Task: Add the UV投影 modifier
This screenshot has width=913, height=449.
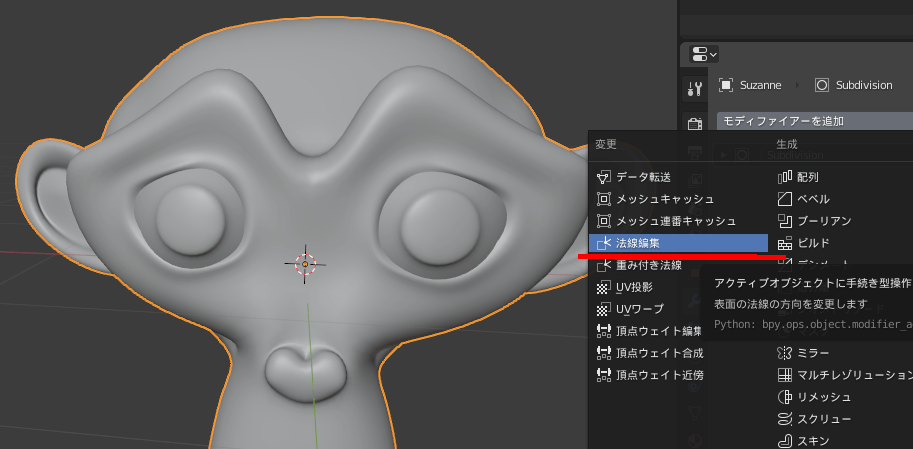Action: click(x=645, y=287)
